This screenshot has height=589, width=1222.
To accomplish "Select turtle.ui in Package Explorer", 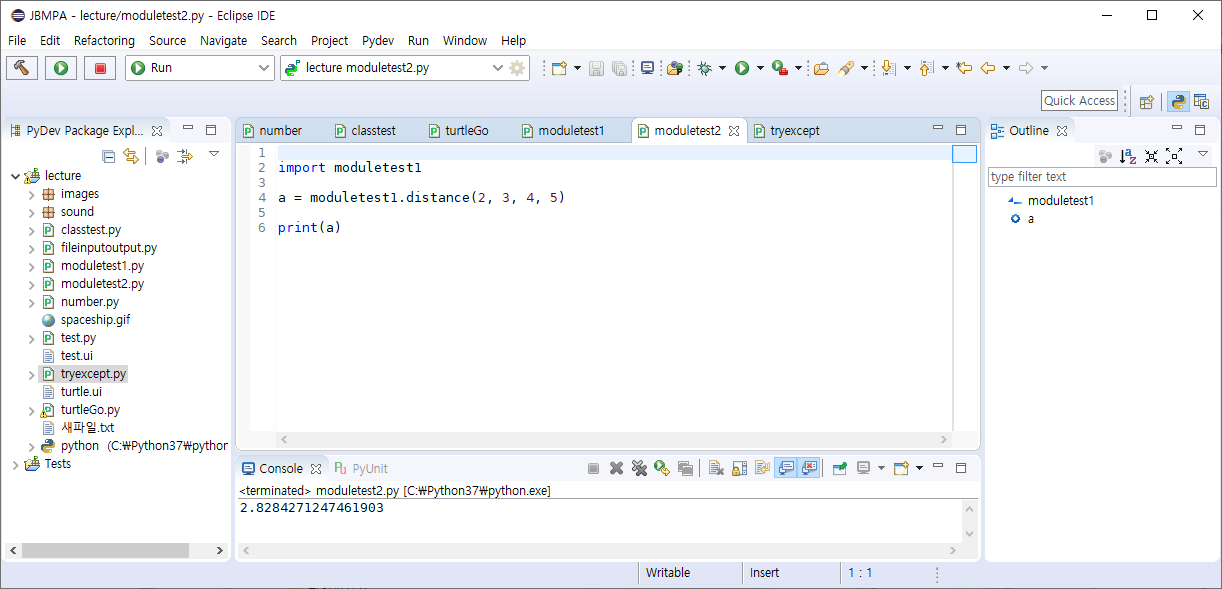I will (81, 392).
